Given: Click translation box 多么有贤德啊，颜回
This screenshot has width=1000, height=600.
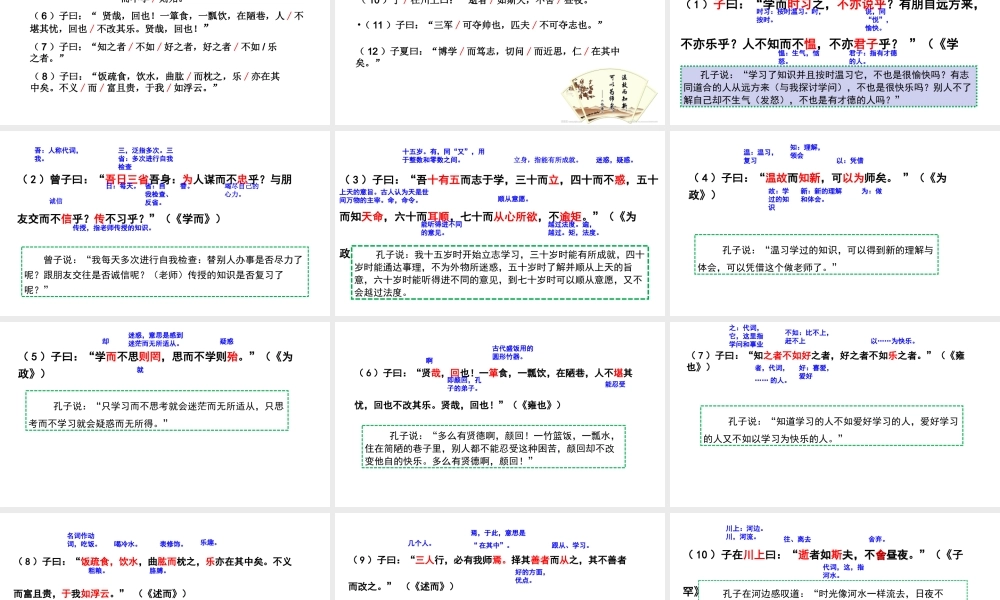Looking at the screenshot, I should coord(494,446).
